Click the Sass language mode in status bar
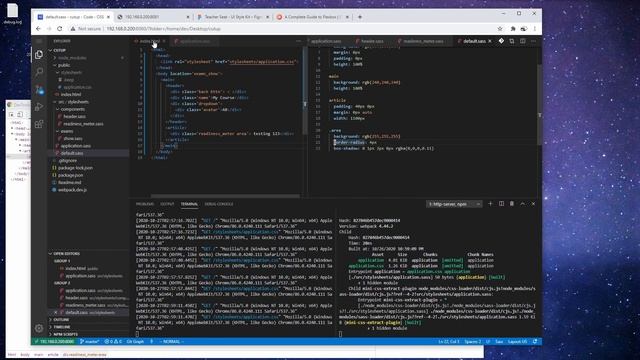The width and height of the screenshot is (640, 360). 499,341
